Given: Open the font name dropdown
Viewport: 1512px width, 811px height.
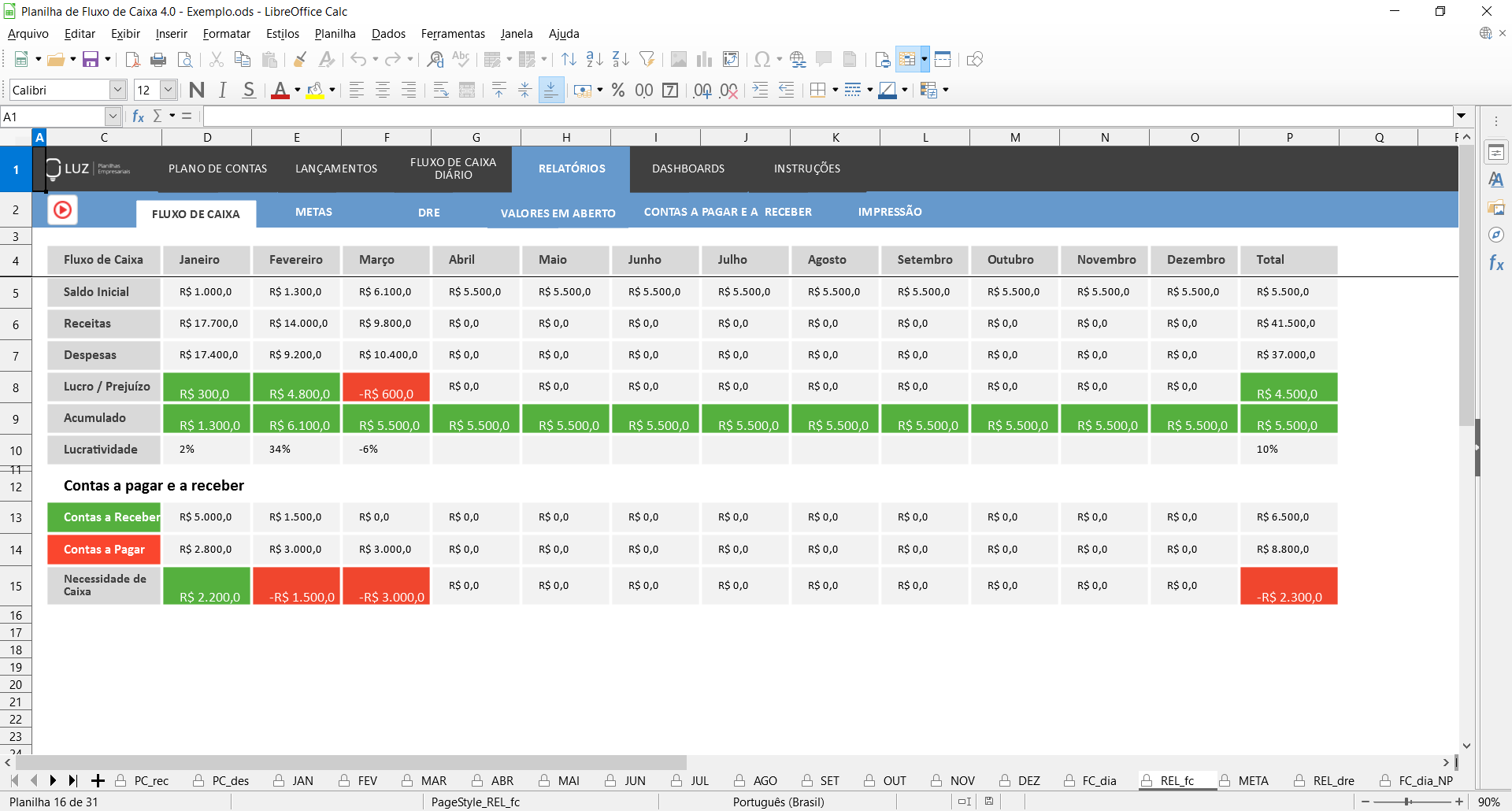Looking at the screenshot, I should point(117,91).
